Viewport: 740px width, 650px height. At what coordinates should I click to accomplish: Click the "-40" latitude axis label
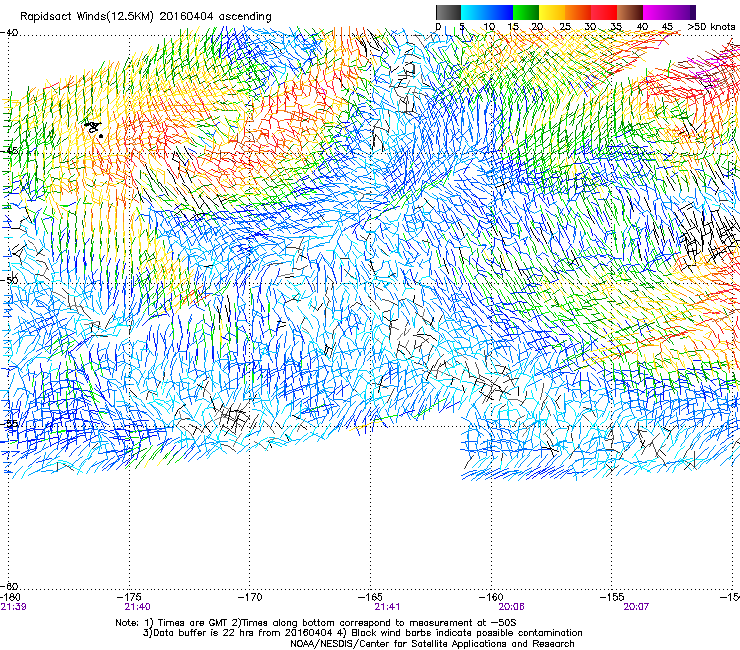pyautogui.click(x=9, y=33)
